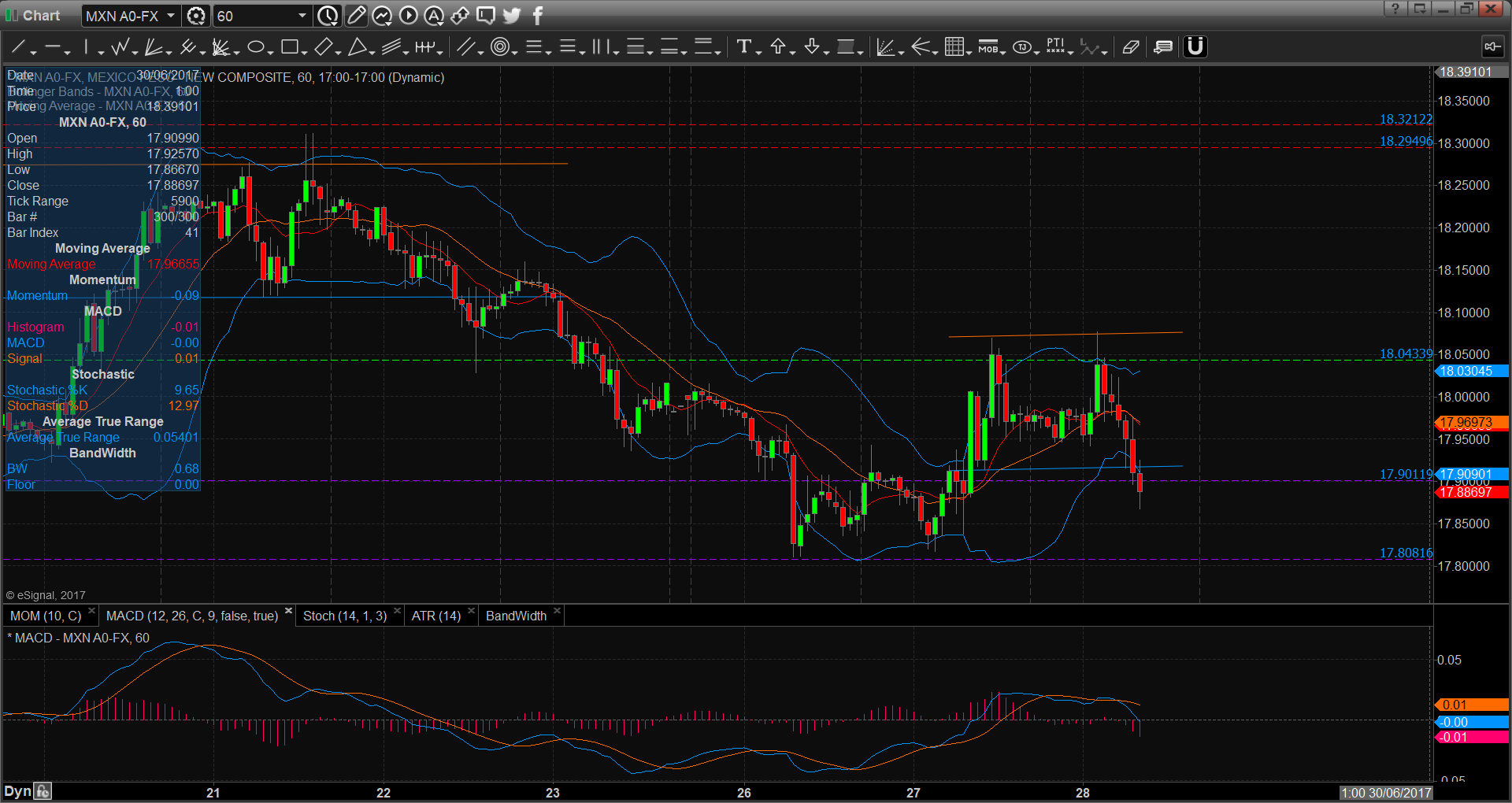Click the blue 18.03045 band price tag
1512x803 pixels.
[1473, 372]
